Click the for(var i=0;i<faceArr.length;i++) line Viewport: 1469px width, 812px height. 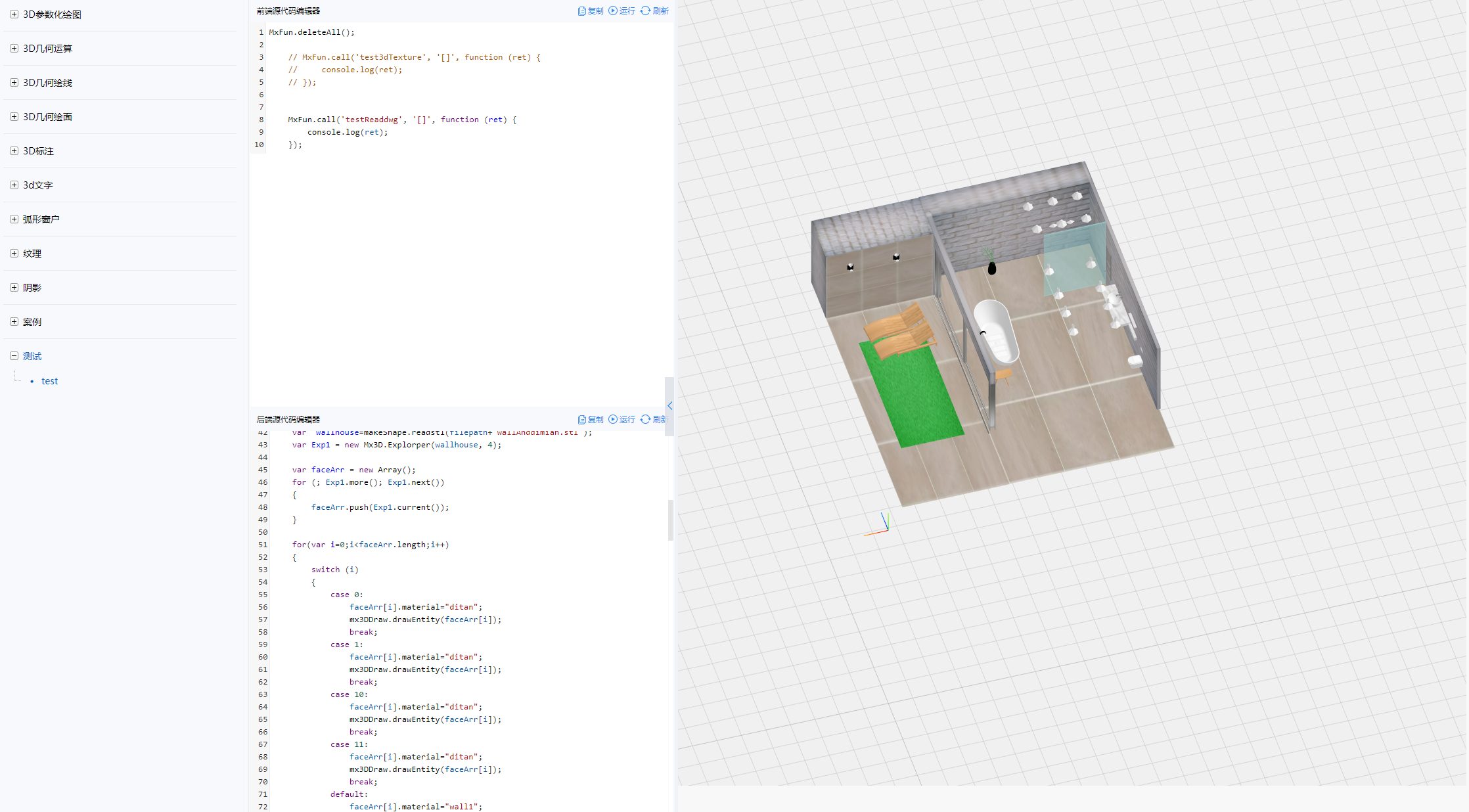[371, 545]
